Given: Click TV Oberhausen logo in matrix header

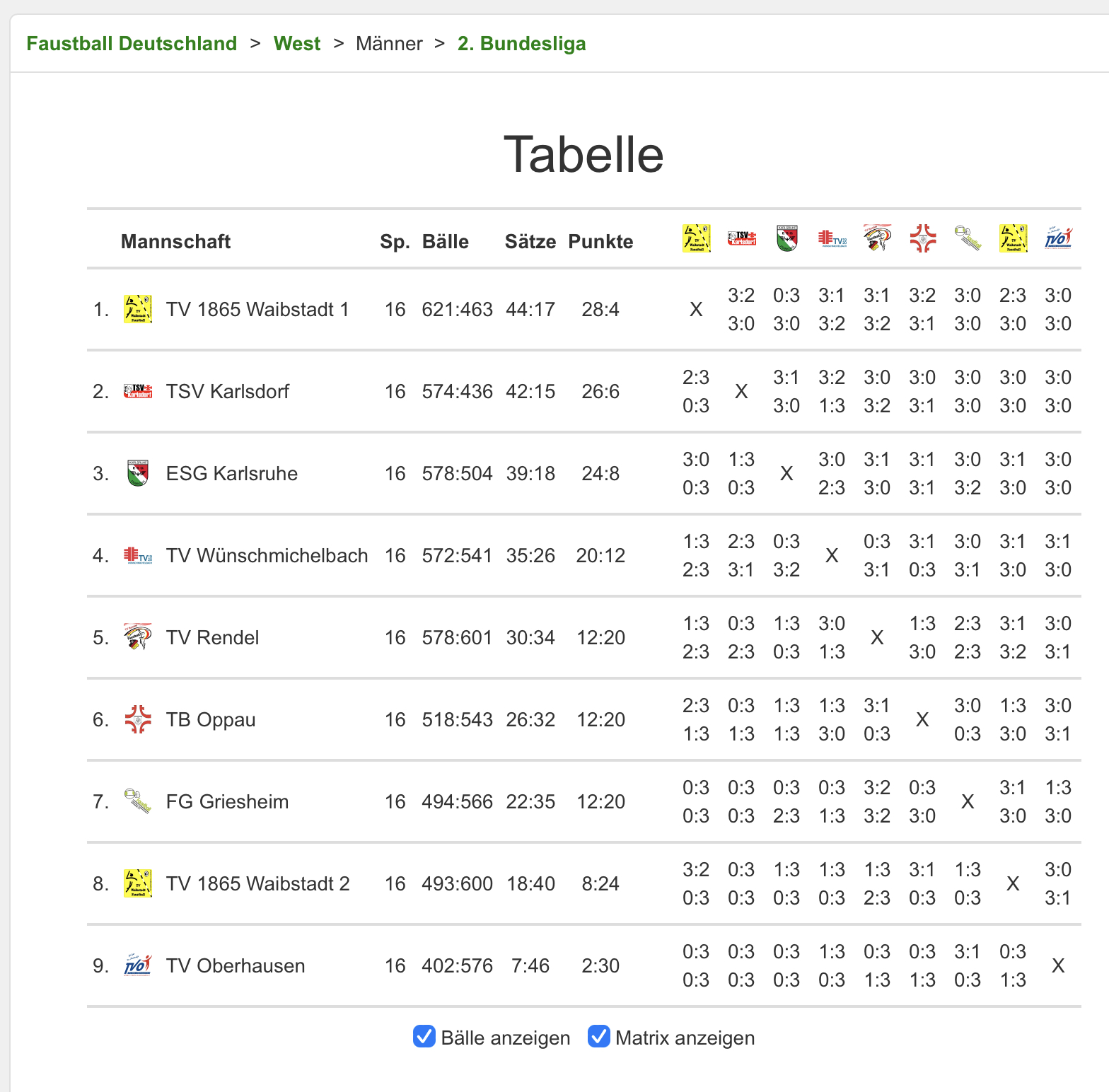Looking at the screenshot, I should click(1058, 238).
